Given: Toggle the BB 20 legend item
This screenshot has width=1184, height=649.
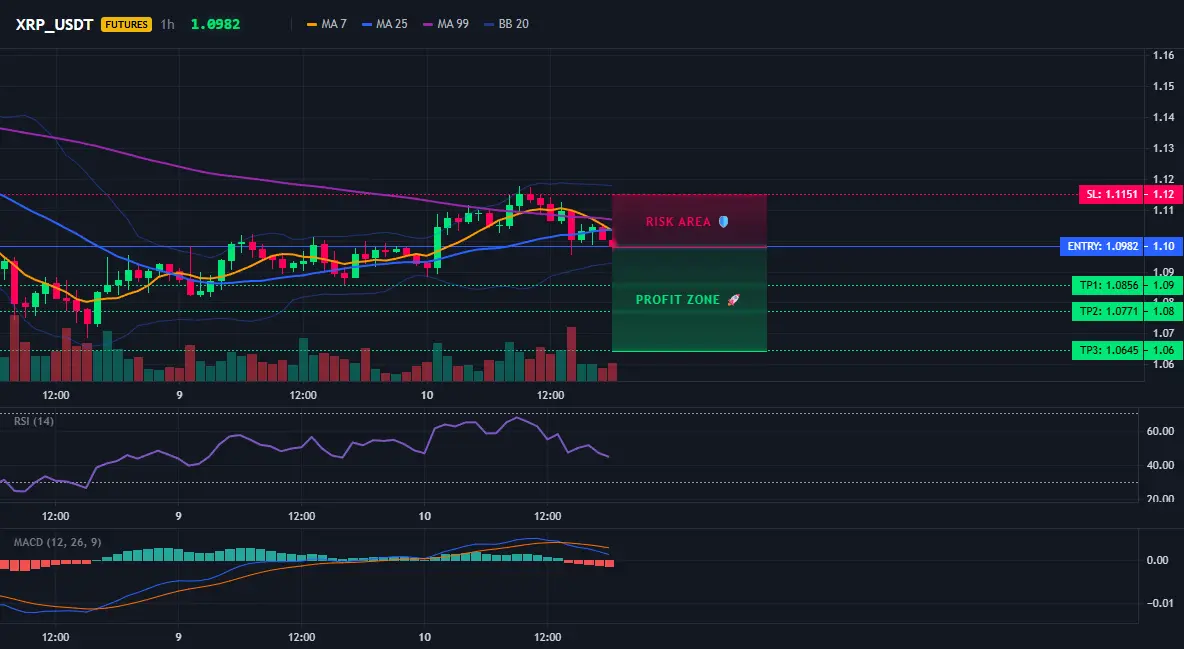Looking at the screenshot, I should [x=507, y=24].
